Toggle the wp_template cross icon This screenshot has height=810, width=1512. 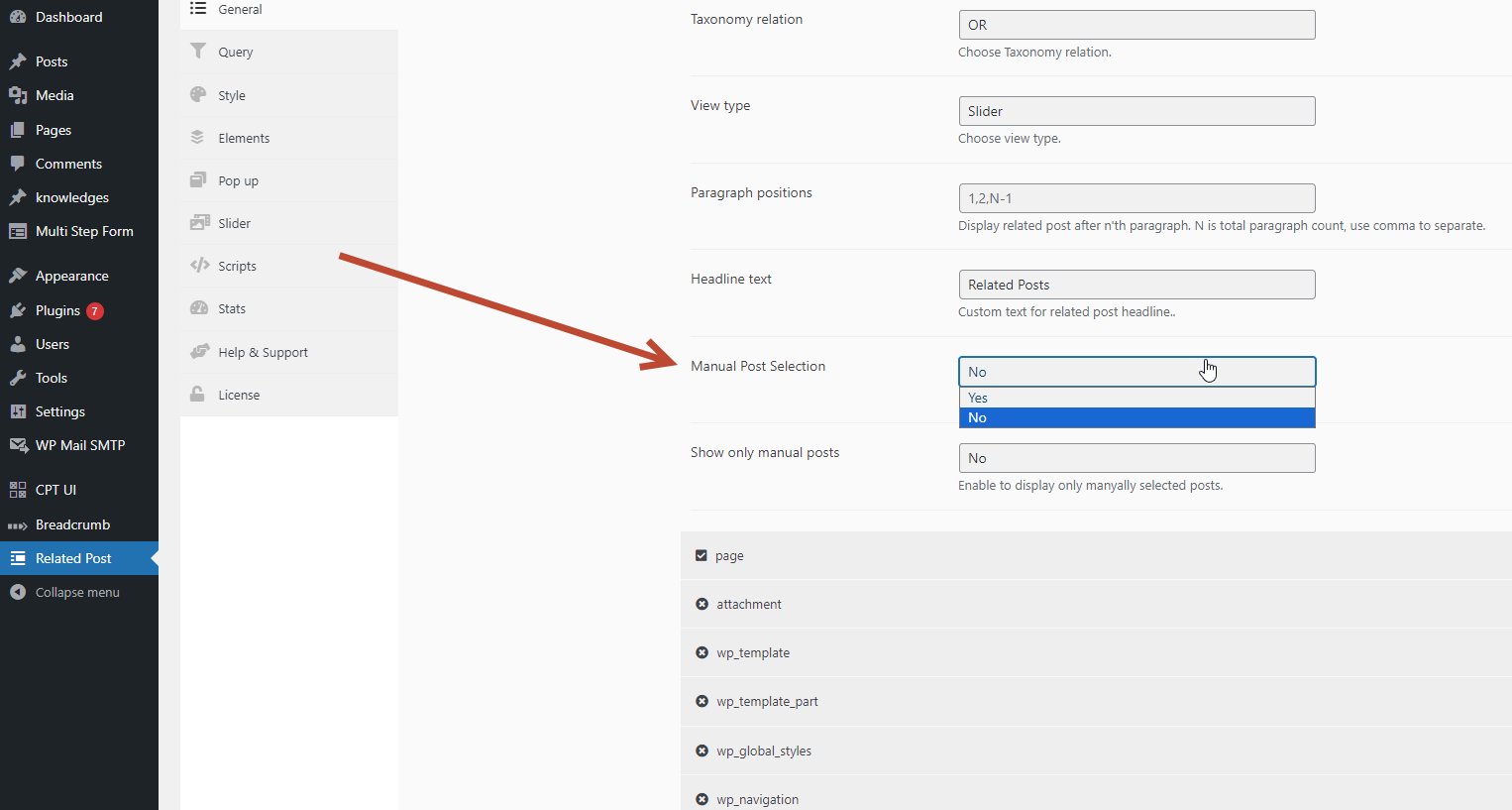[x=702, y=652]
